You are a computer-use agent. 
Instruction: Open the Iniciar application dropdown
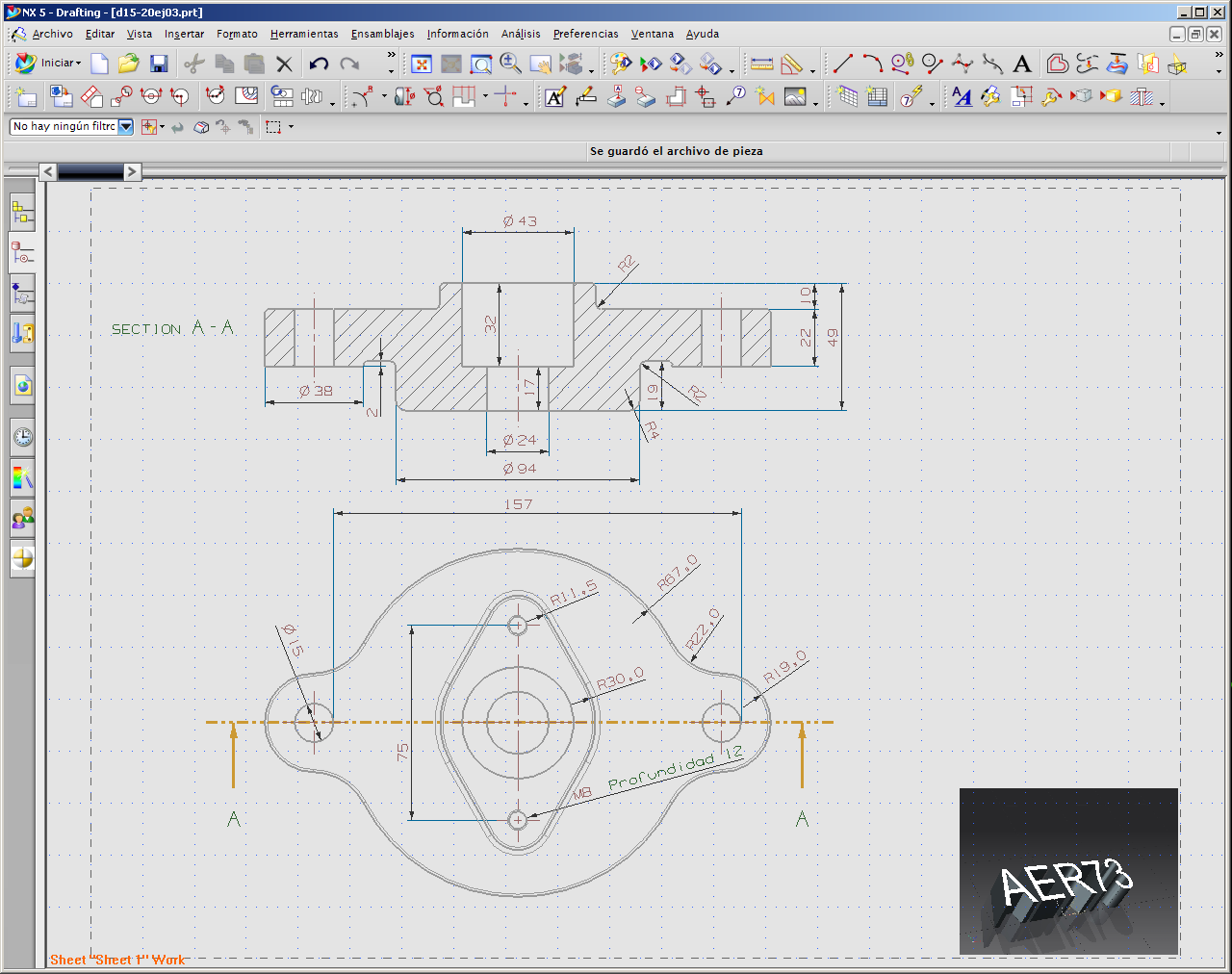tap(48, 64)
